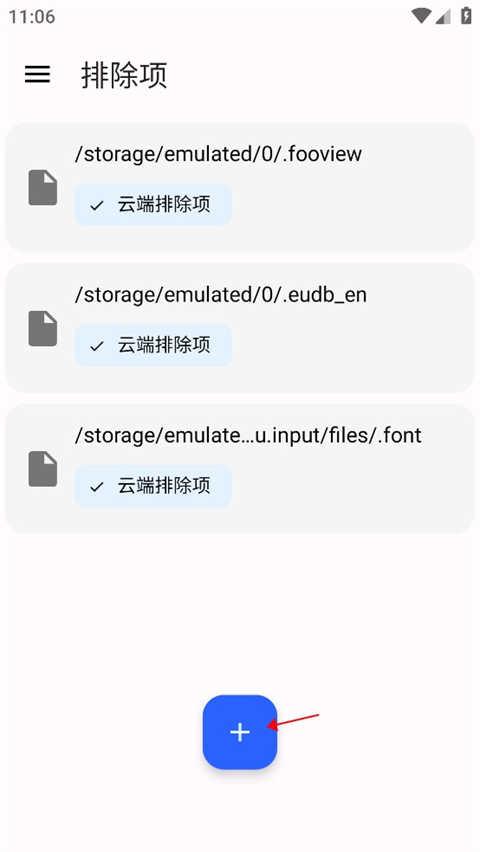The width and height of the screenshot is (480, 852).
Task: Select the /storage/emulated/0/.eudb_en path text
Action: (x=221, y=295)
